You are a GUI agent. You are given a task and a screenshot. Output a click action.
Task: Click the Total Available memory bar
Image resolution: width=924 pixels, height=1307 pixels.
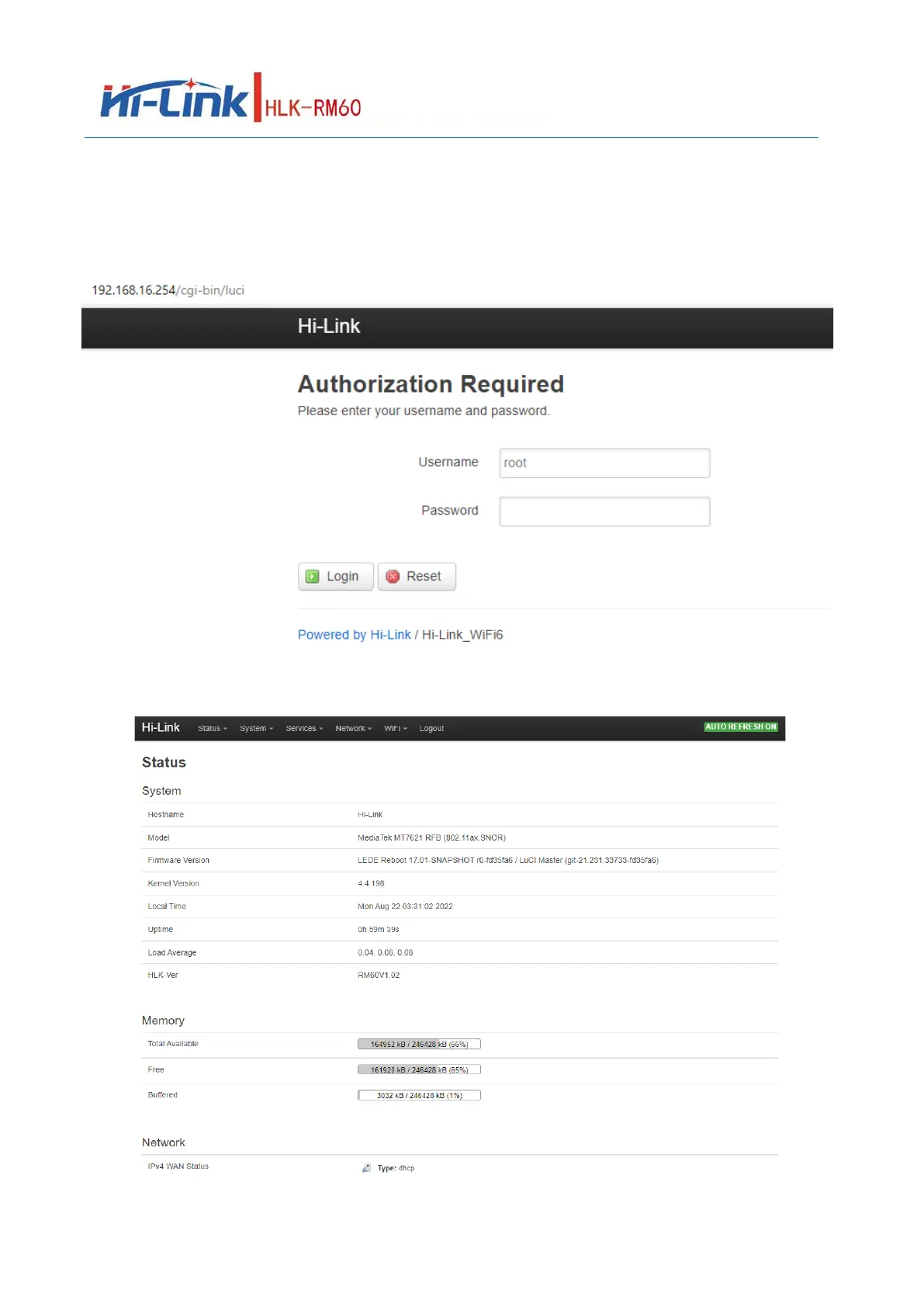coord(419,1045)
